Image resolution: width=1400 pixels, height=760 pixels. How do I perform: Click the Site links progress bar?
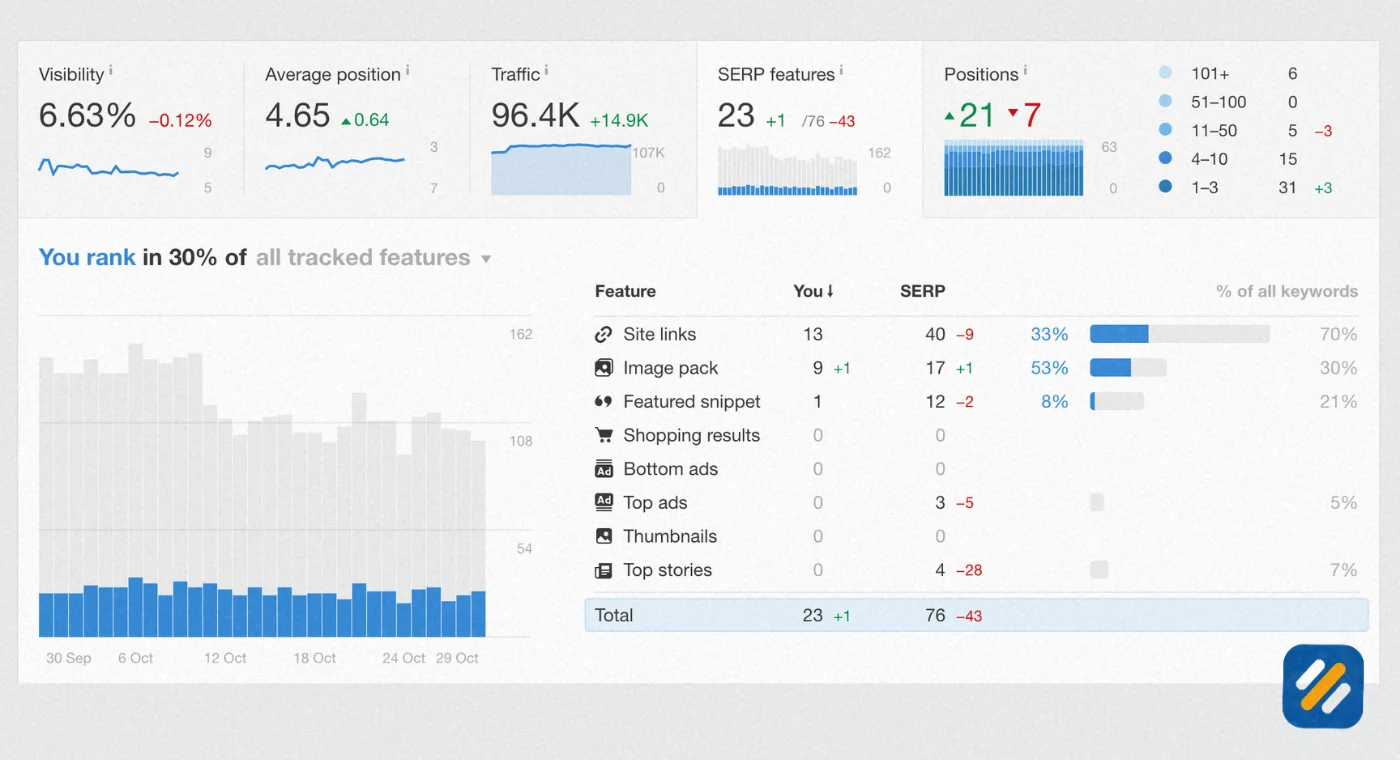(x=1180, y=334)
